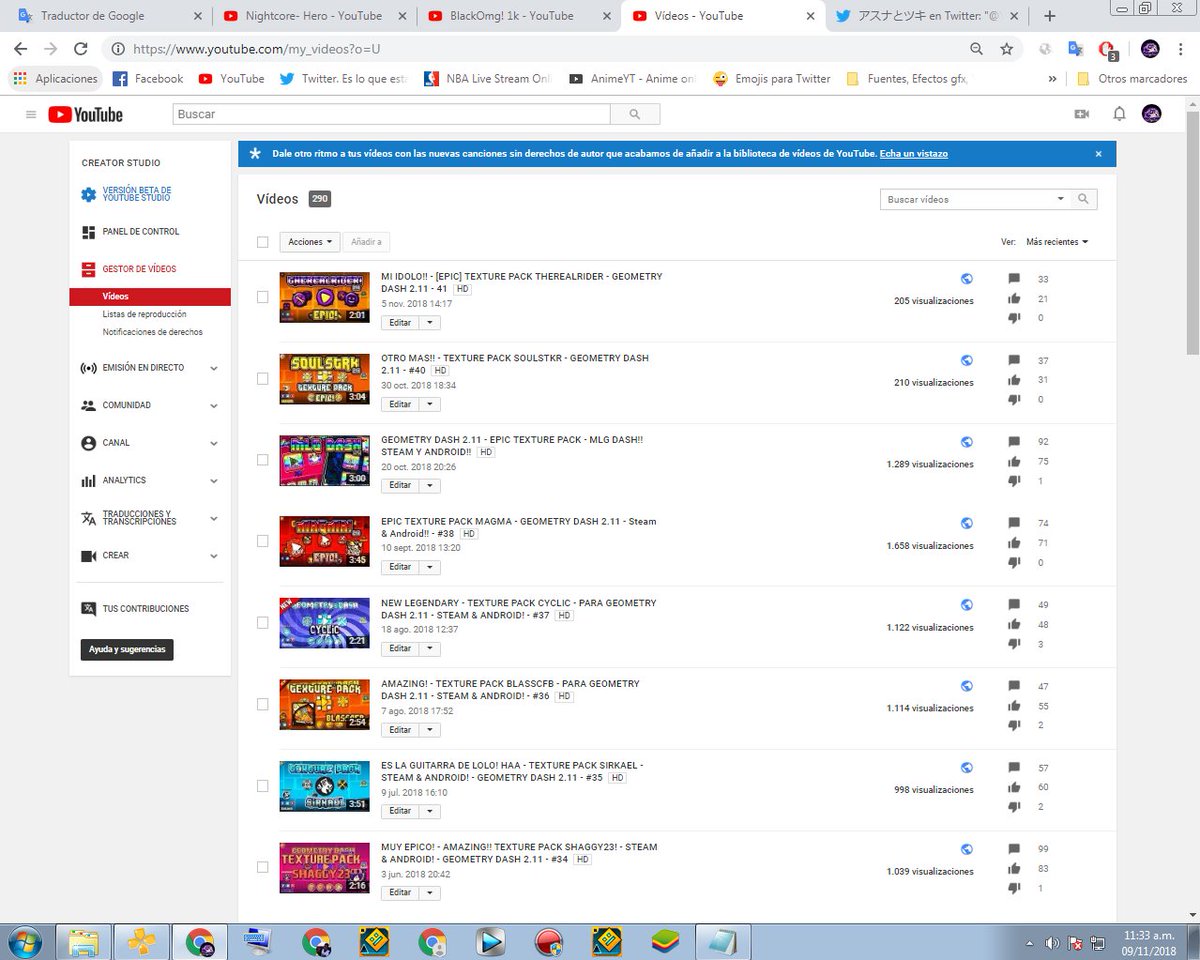Click comments icon for BLASSCFB video
The width and height of the screenshot is (1200, 960).
click(1014, 687)
